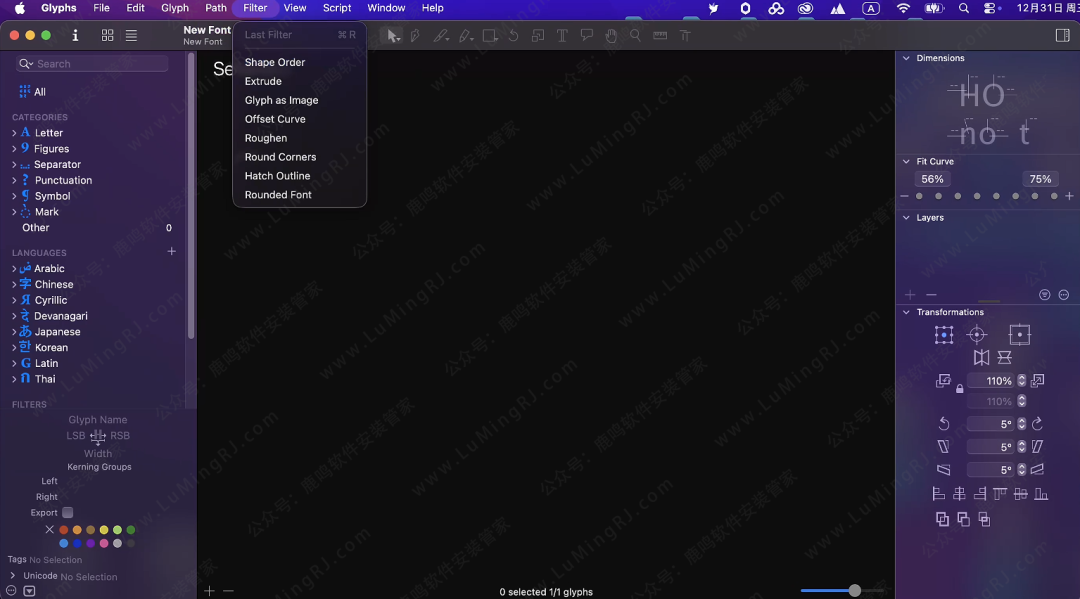The width and height of the screenshot is (1080, 599).
Task: Select the Annotation speech-bubble tool
Action: coord(587,35)
